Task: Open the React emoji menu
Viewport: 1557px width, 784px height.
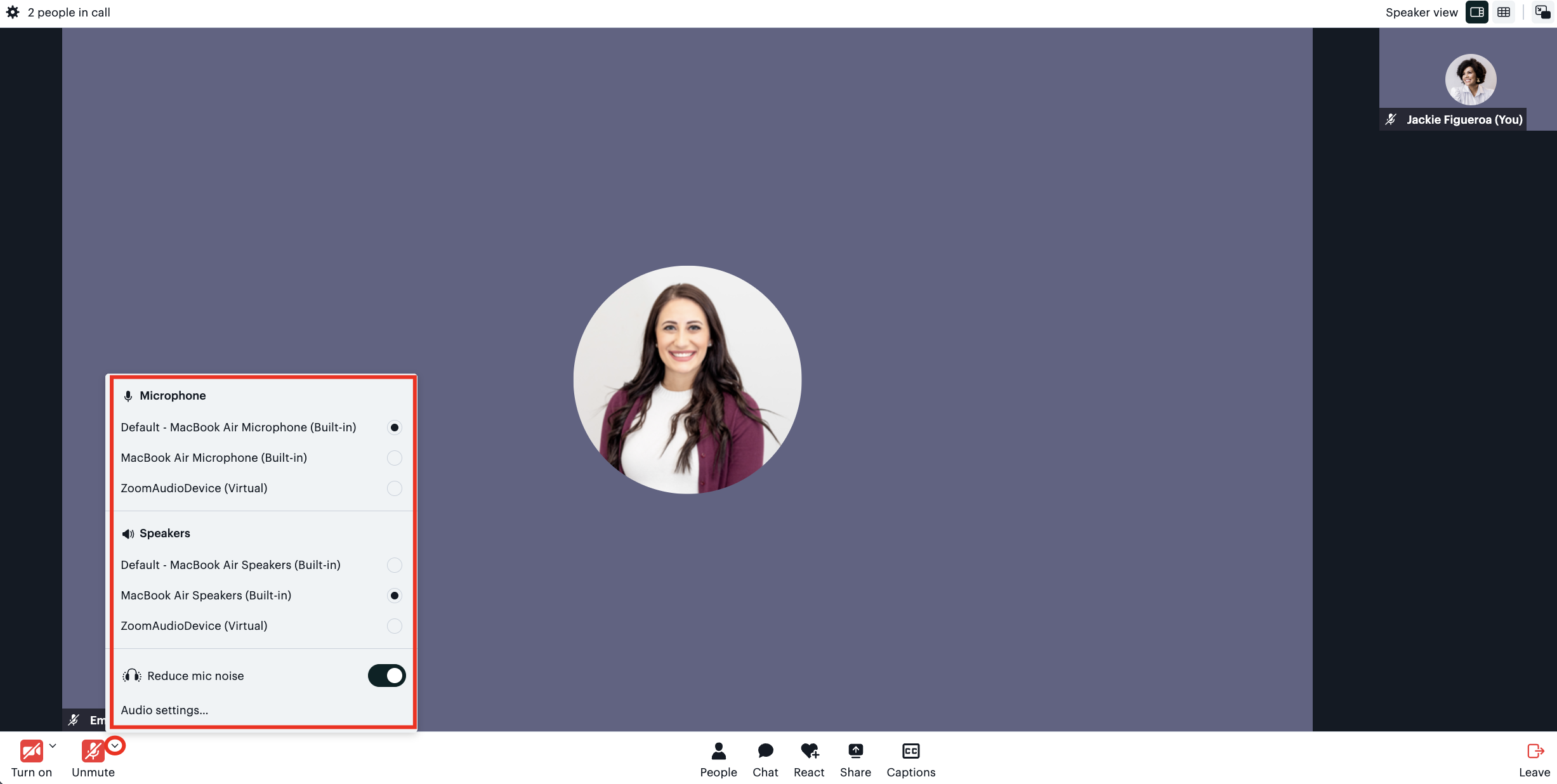Action: click(809, 759)
